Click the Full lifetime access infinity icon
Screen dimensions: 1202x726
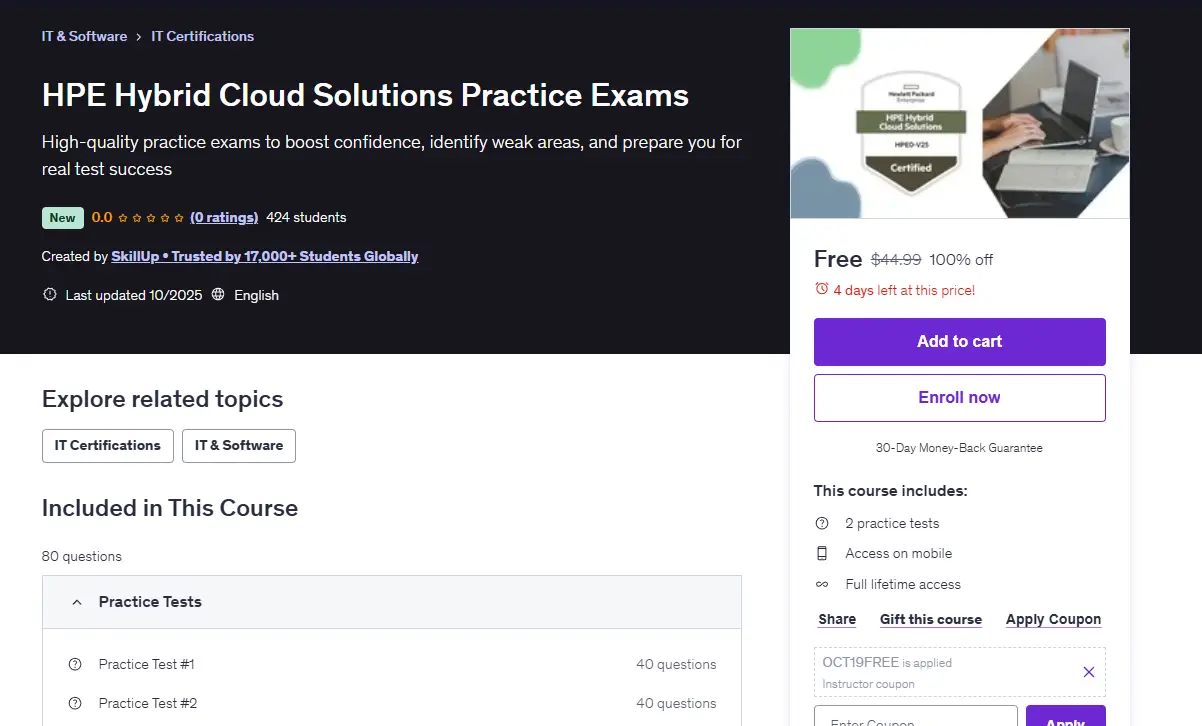[822, 584]
